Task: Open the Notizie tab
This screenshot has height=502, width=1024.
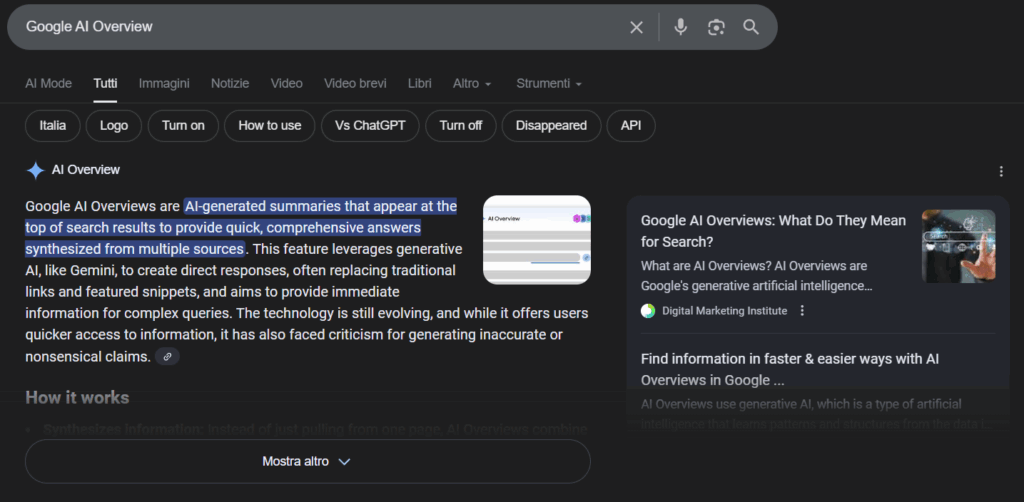Action: tap(230, 84)
